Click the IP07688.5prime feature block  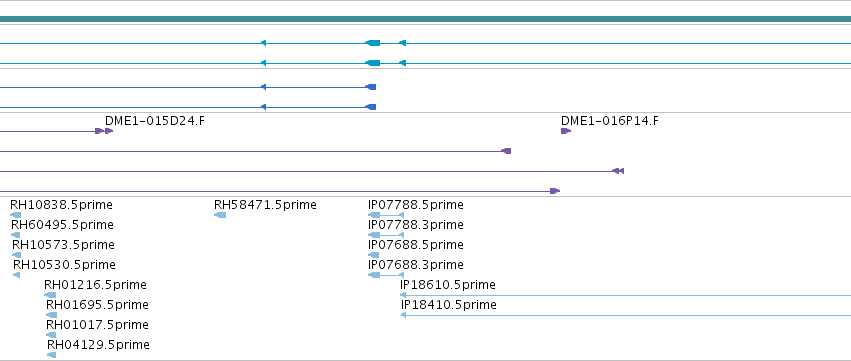click(x=373, y=255)
